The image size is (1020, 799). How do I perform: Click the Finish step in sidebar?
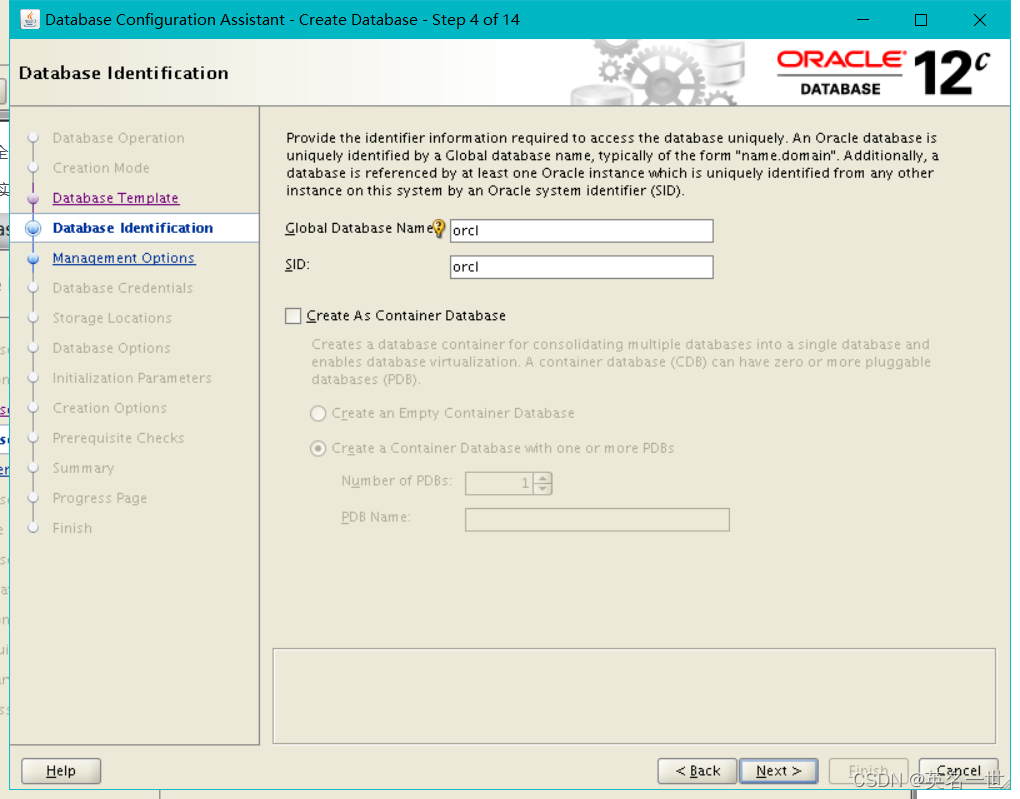(72, 528)
